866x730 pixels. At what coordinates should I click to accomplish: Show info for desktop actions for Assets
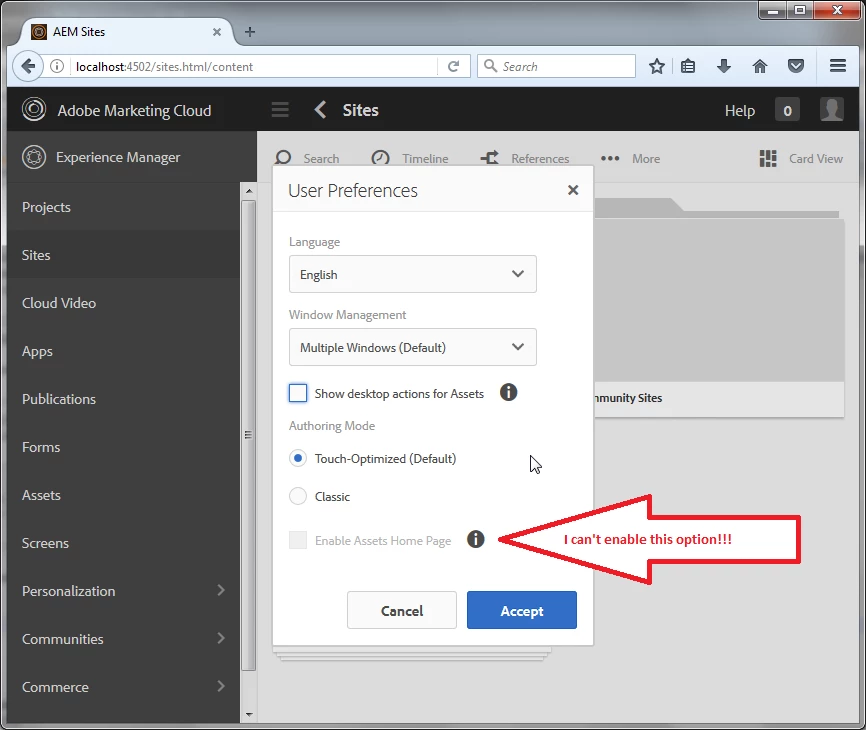point(508,393)
